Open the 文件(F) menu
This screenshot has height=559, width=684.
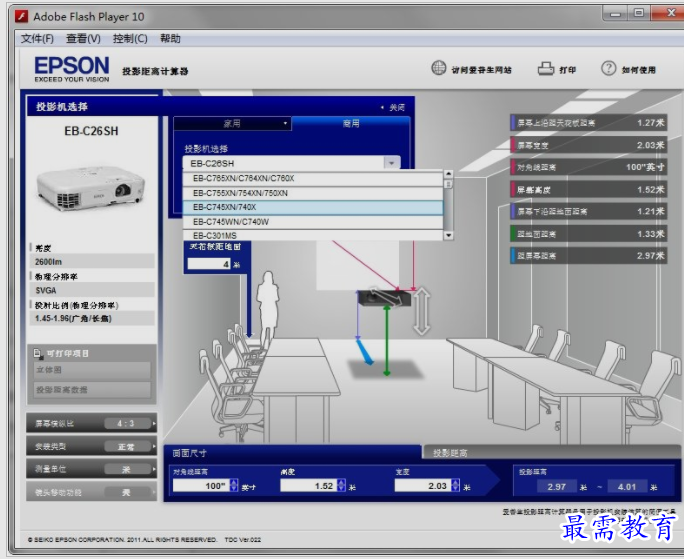coord(38,38)
